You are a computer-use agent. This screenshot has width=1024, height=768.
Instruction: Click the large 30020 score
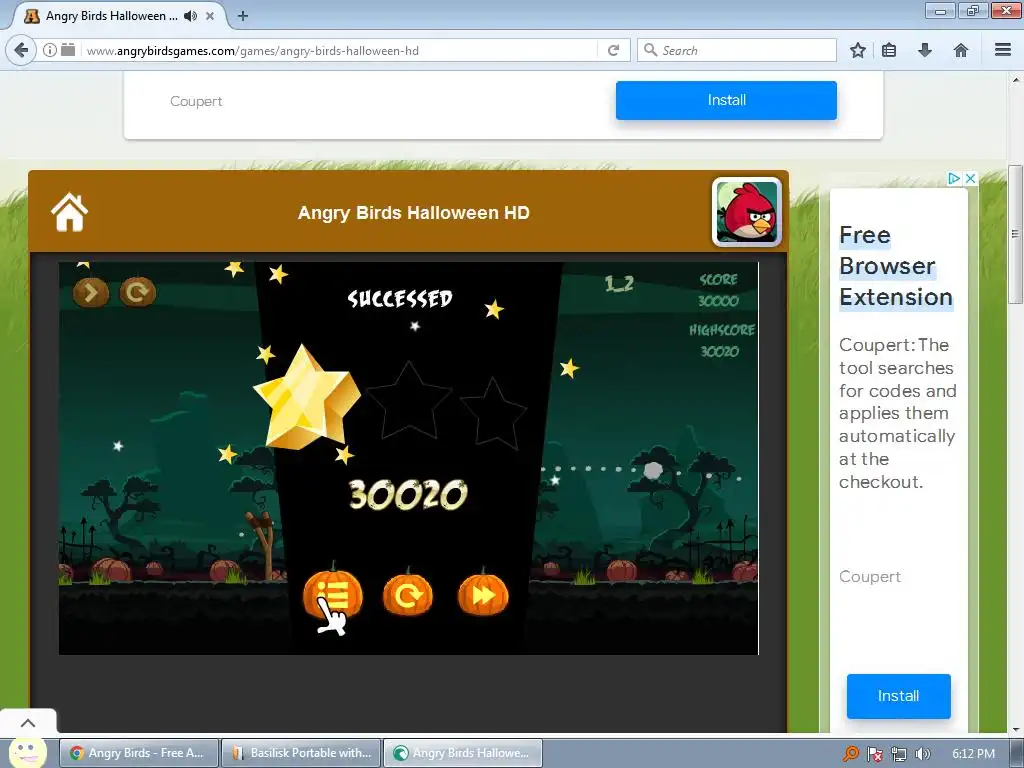point(408,495)
